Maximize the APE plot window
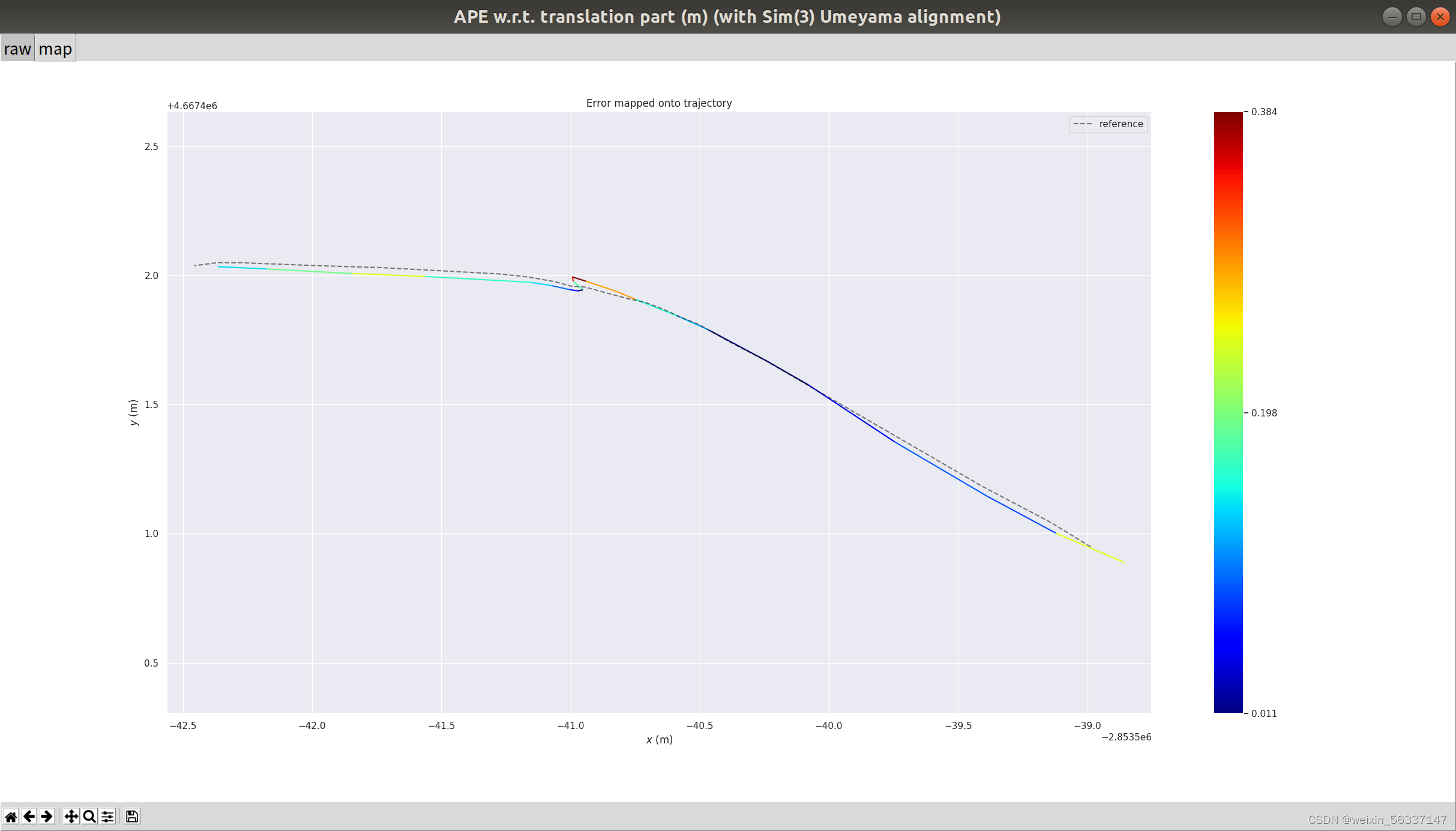The height and width of the screenshot is (831, 1456). [1416, 17]
